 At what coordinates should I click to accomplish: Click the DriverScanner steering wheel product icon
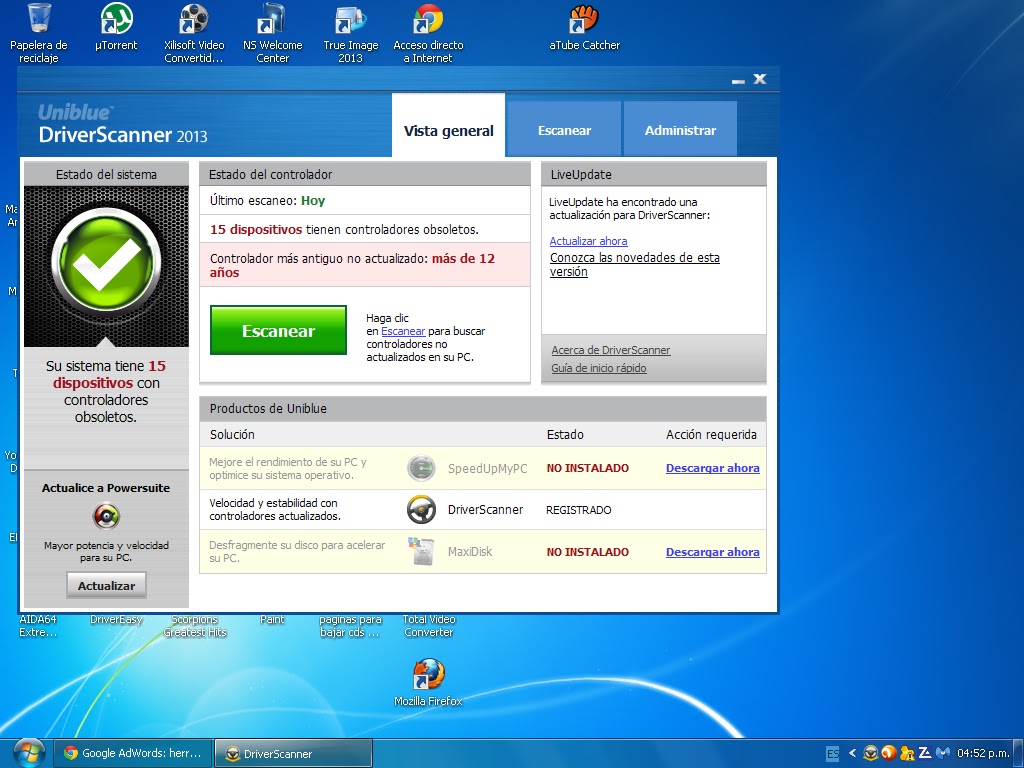(x=421, y=509)
